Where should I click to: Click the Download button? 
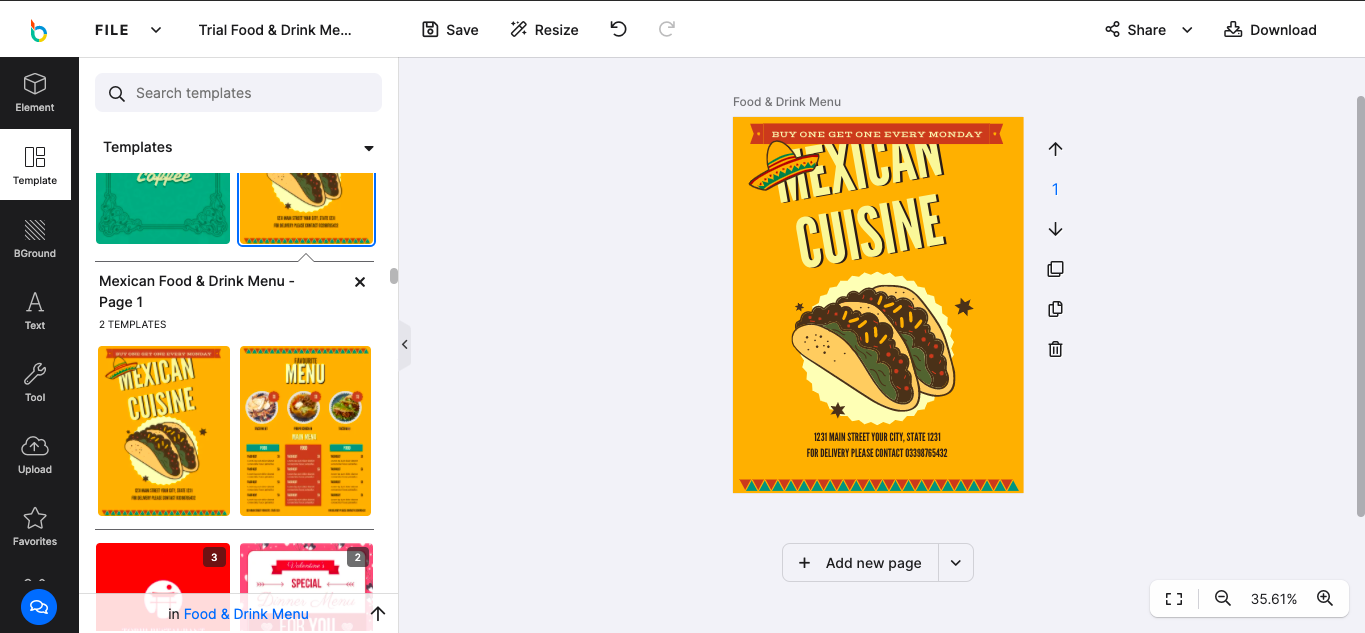1270,30
